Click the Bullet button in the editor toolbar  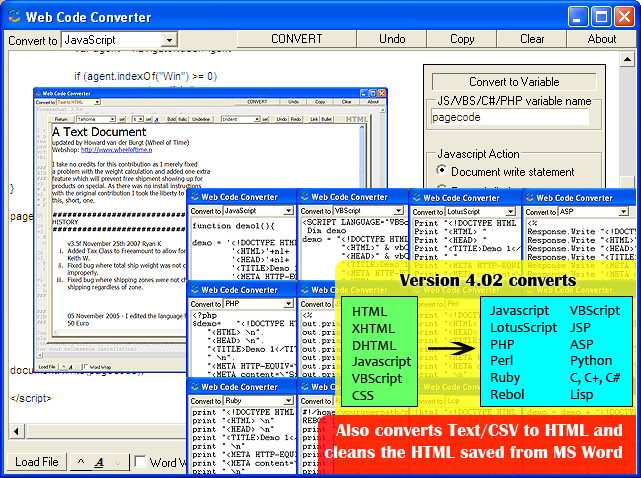[x=326, y=119]
